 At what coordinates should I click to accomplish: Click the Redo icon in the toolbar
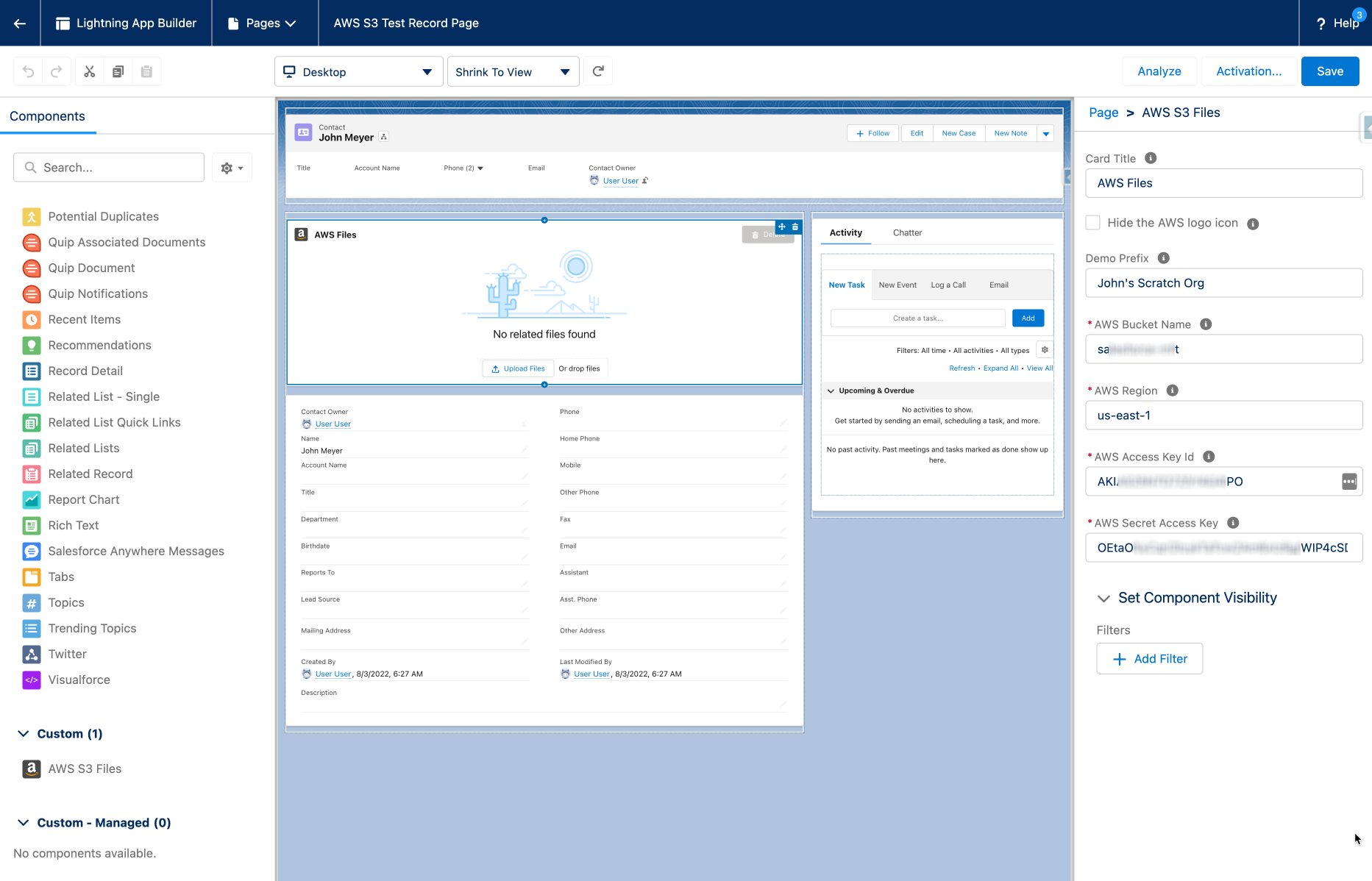tap(57, 71)
